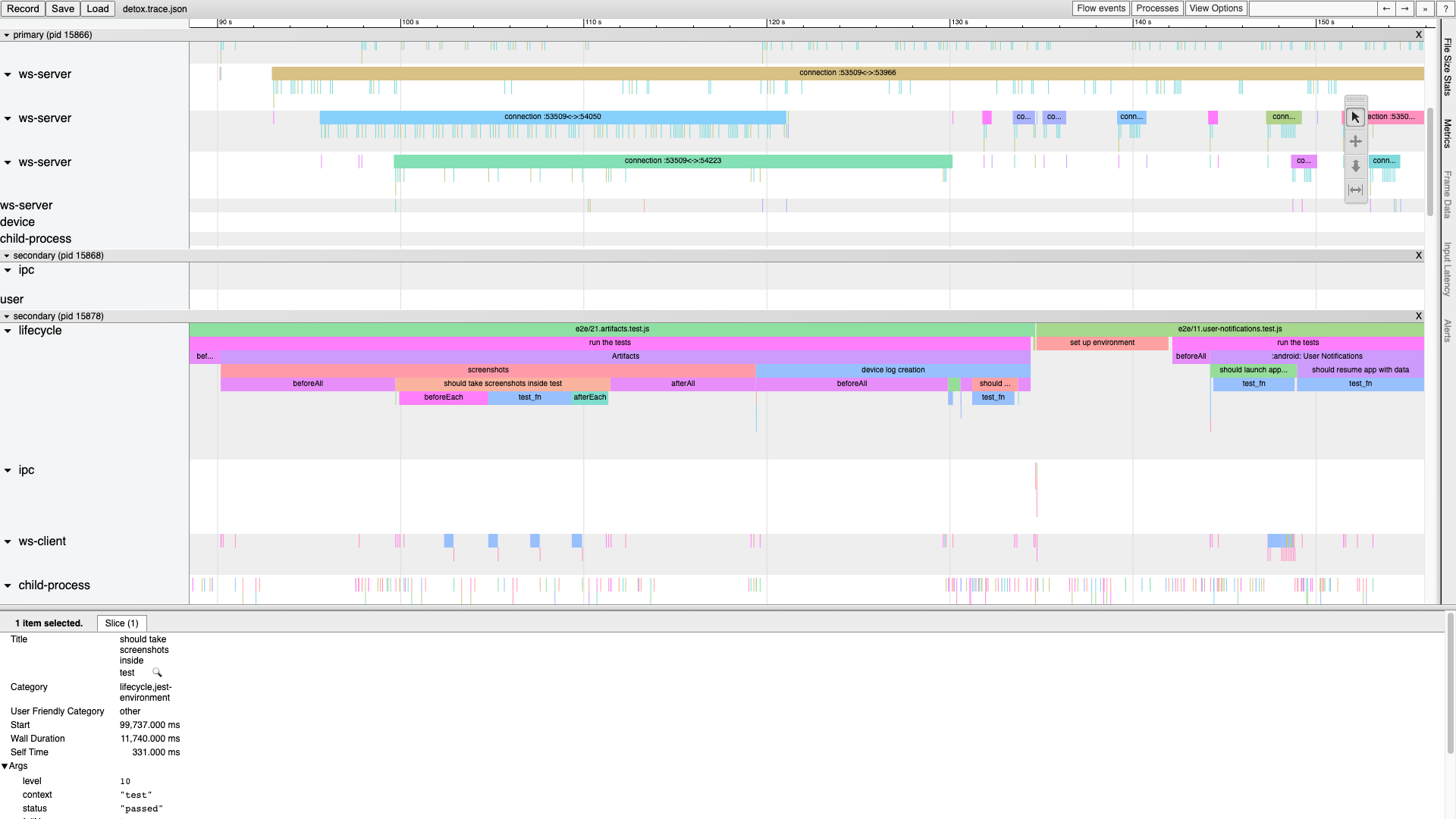Screen dimensions: 1456x819
Task: Click the previous search result arrow
Action: click(1386, 8)
